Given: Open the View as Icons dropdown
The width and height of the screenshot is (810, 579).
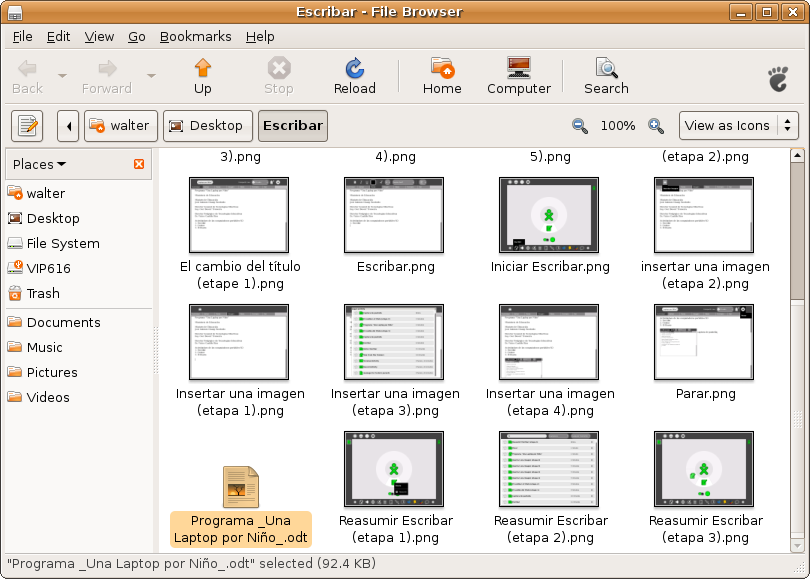Looking at the screenshot, I should click(738, 126).
